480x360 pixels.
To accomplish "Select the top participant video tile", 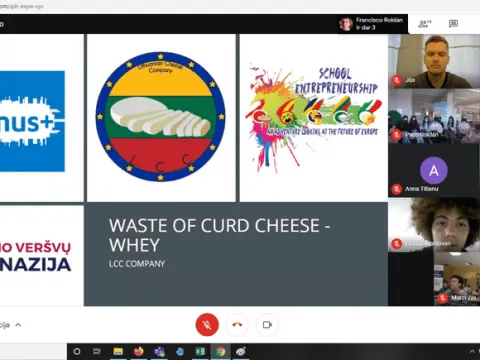I will [x=434, y=61].
